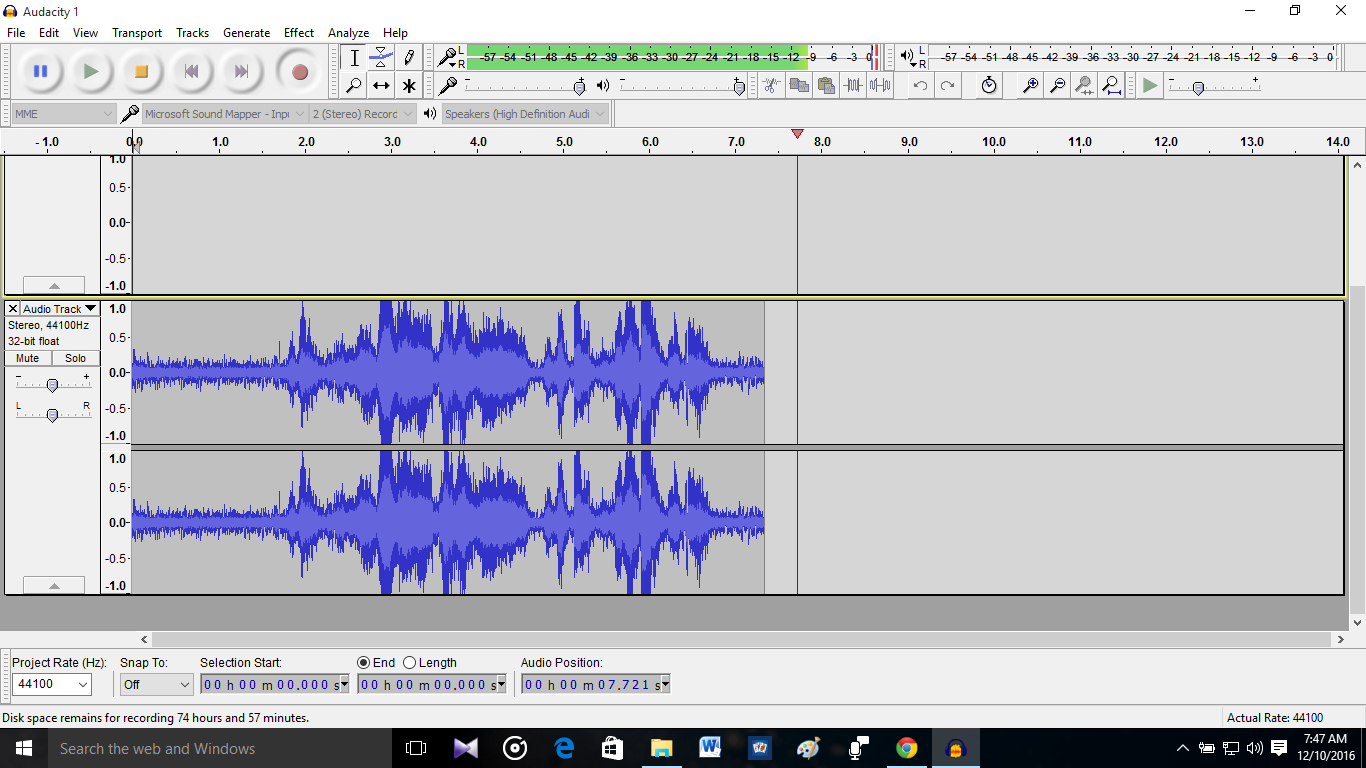The height and width of the screenshot is (768, 1366).
Task: Click the Fit Selection zoom icon
Action: [1084, 85]
